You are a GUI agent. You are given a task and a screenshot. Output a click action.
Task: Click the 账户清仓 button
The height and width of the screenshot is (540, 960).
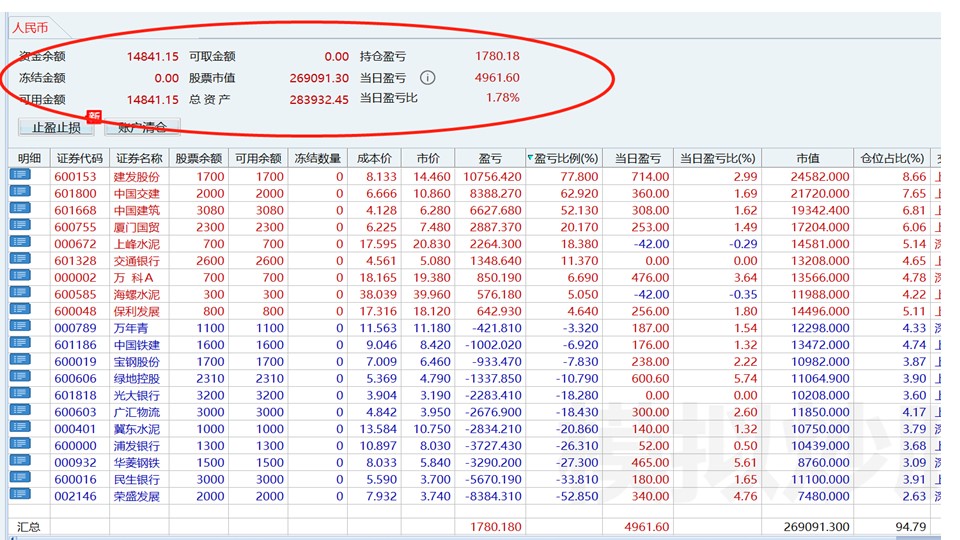point(142,127)
